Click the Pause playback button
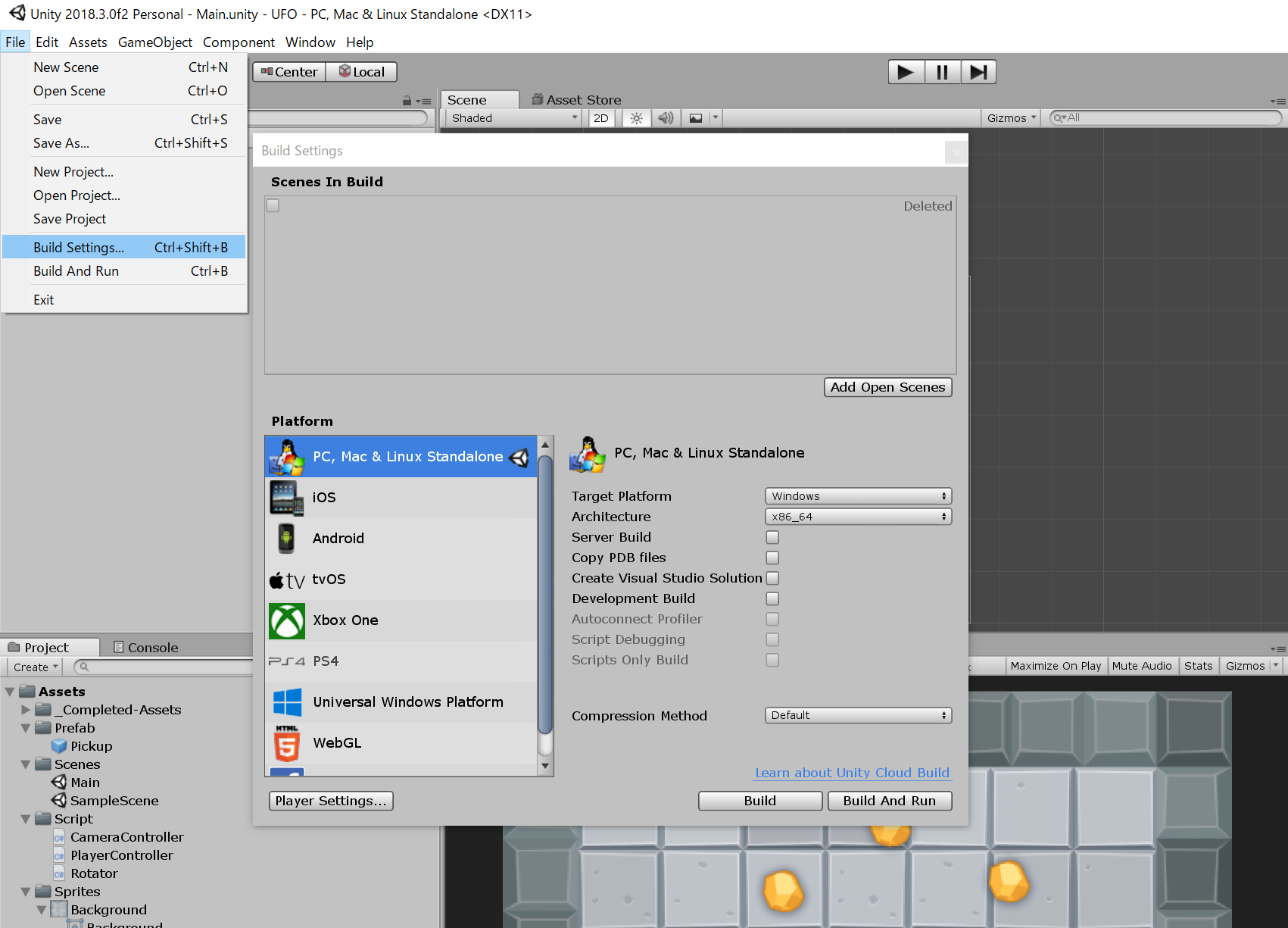Image resolution: width=1288 pixels, height=928 pixels. point(942,72)
